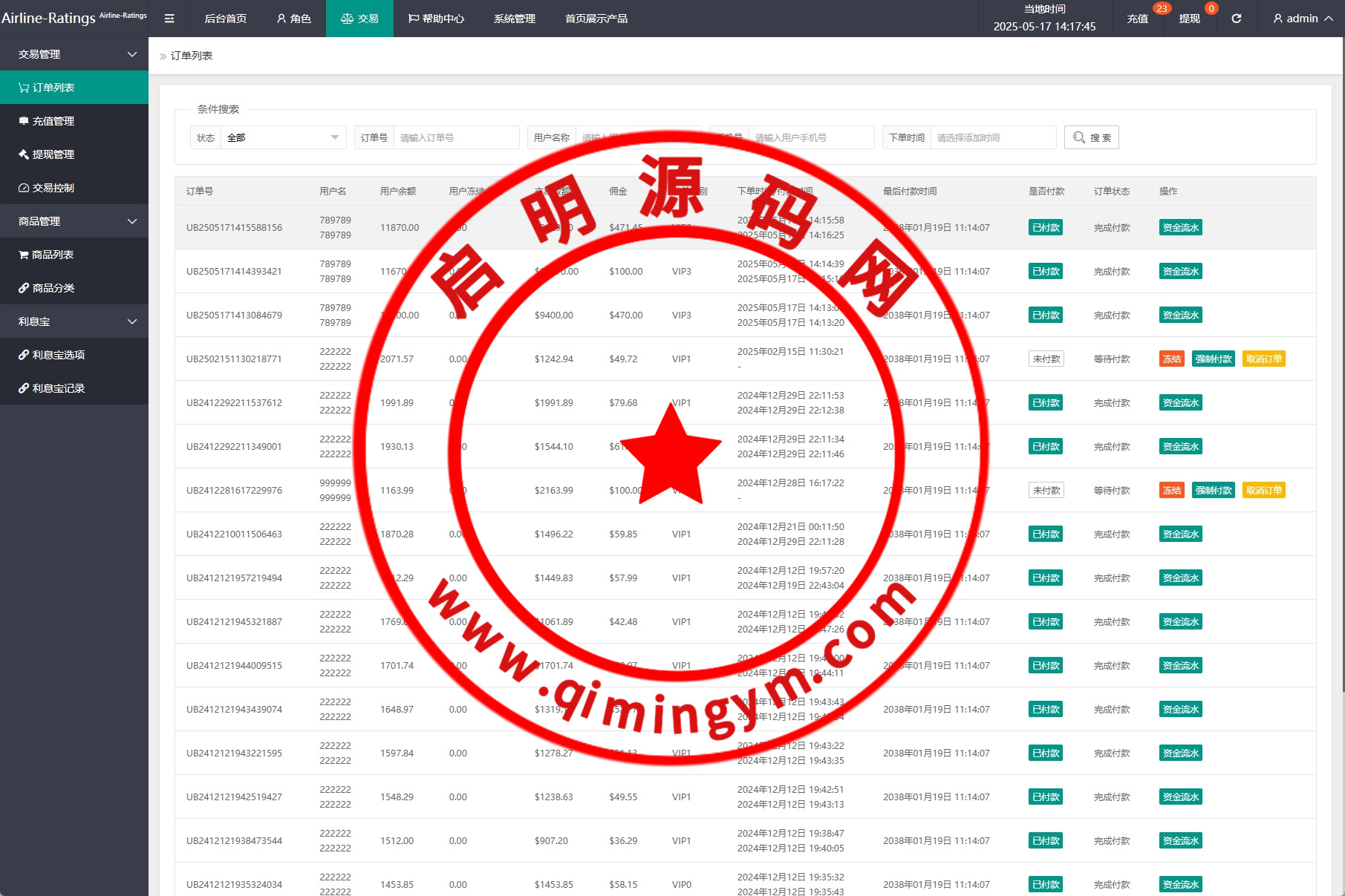Open 商品列表 with cart icon

[52, 255]
